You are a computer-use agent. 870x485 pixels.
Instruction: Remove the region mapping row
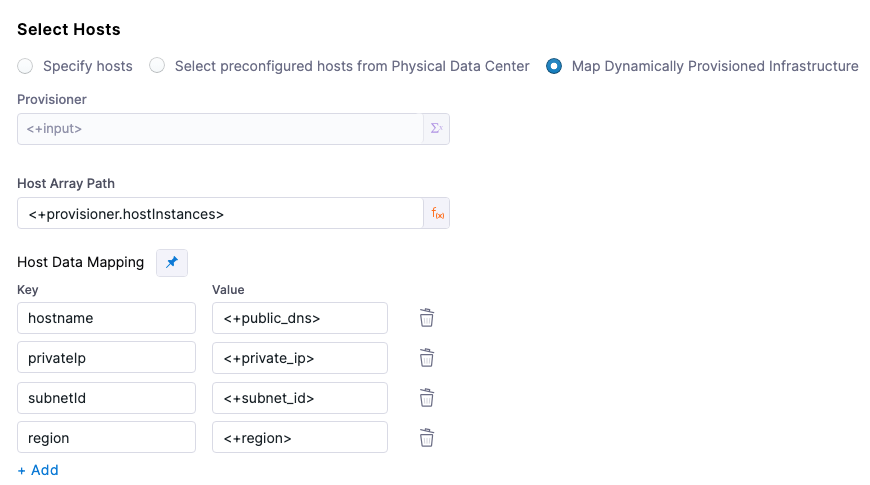click(426, 438)
